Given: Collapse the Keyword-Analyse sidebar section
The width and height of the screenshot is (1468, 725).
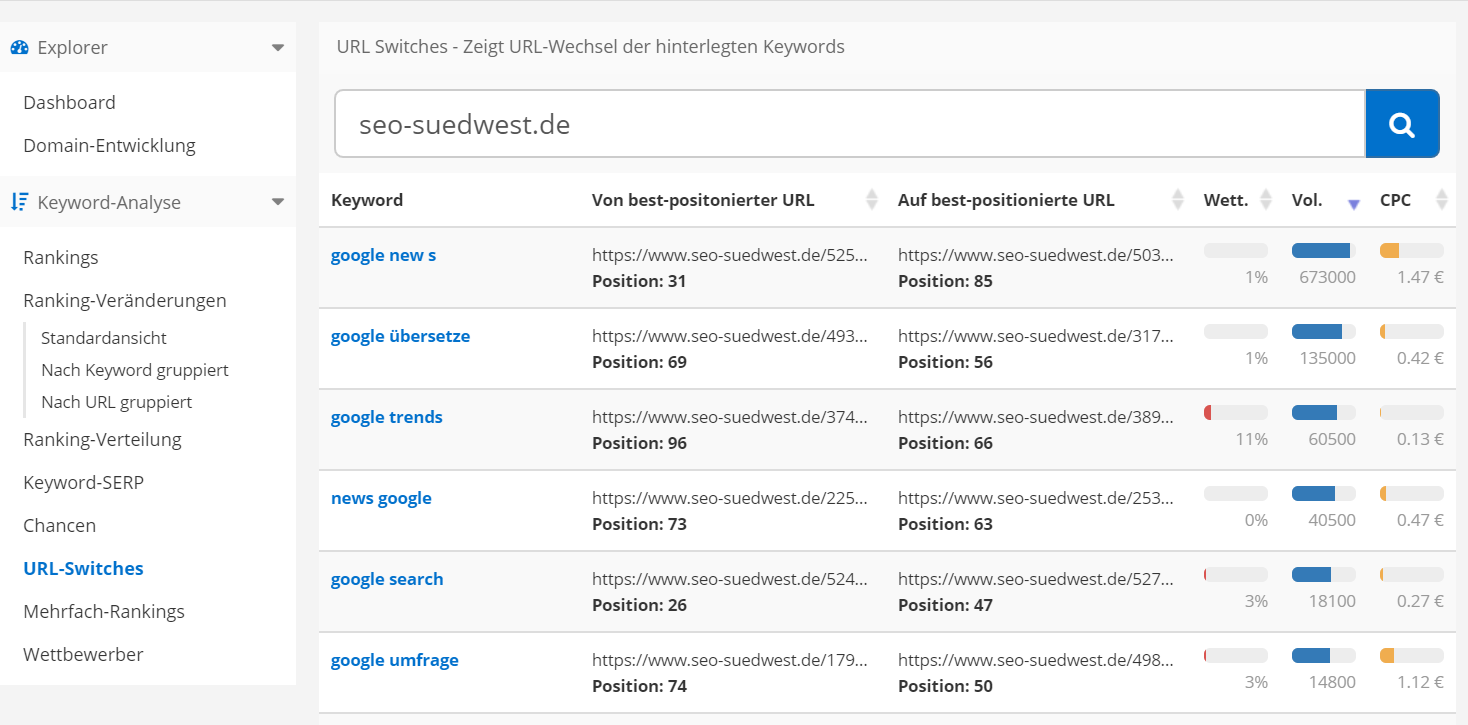Looking at the screenshot, I should (x=278, y=201).
